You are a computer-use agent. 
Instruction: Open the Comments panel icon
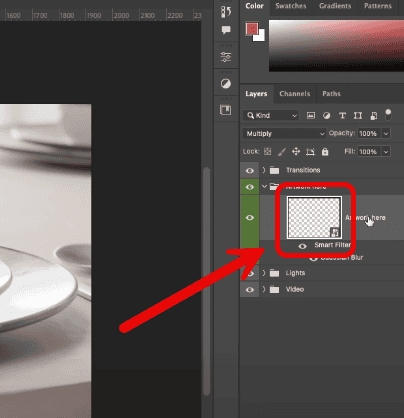coord(226,30)
